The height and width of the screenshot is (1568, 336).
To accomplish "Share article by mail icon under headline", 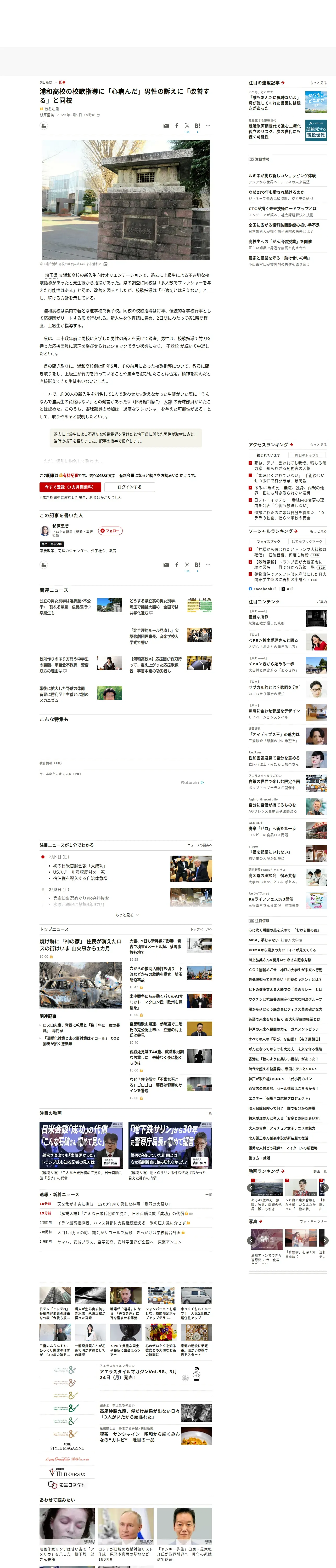I will pos(166,126).
